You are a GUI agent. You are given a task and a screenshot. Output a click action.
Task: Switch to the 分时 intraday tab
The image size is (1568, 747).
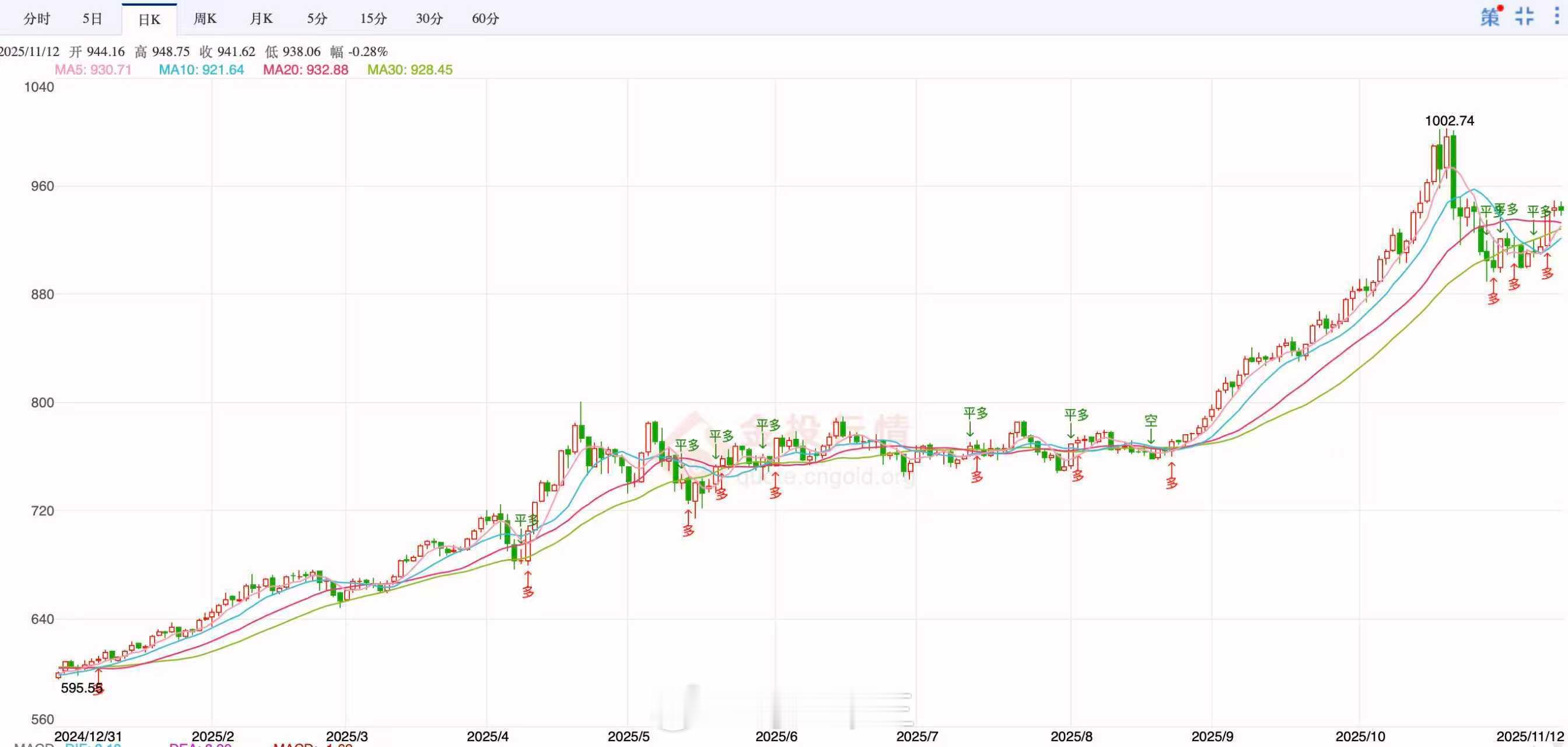point(37,19)
